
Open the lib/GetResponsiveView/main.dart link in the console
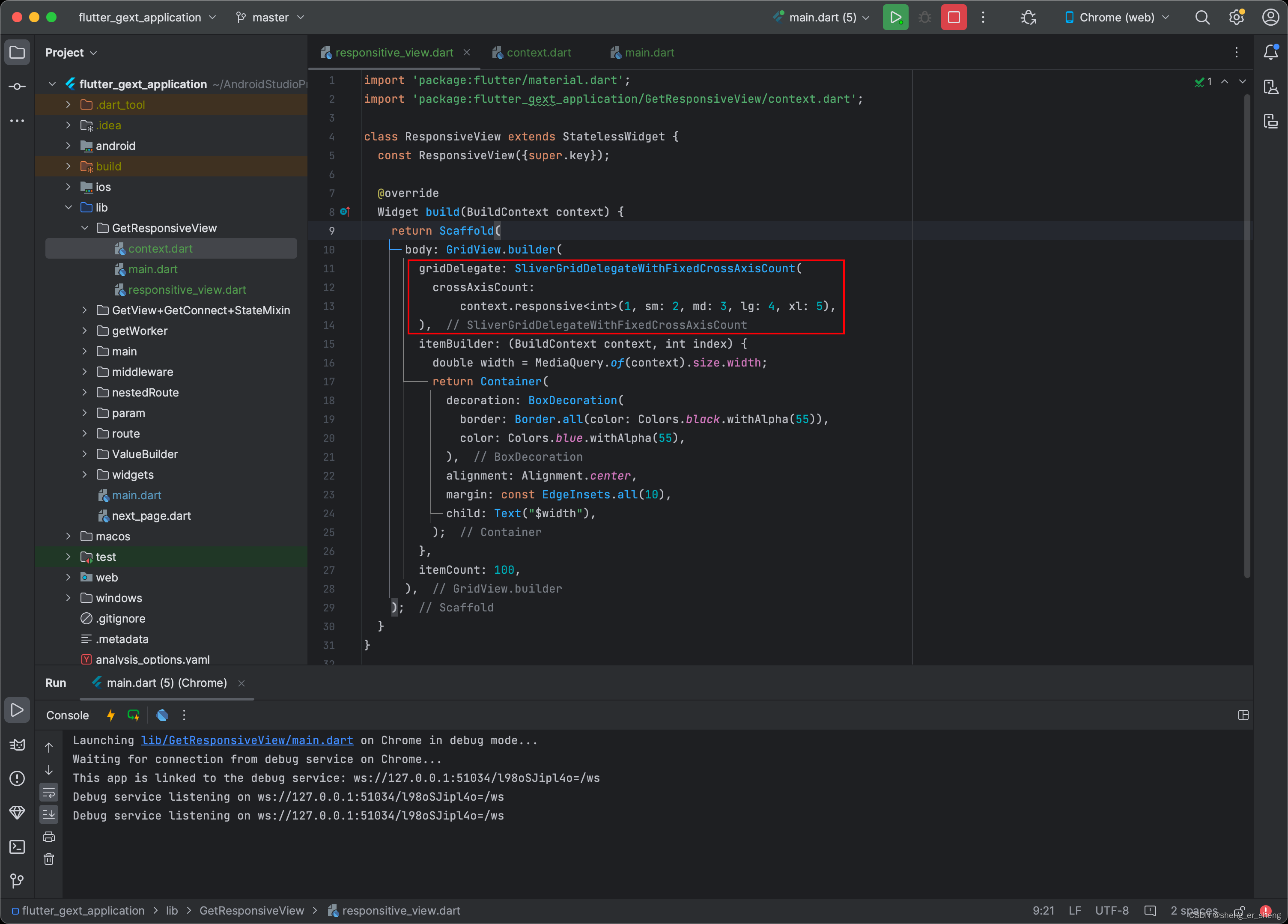(x=247, y=740)
